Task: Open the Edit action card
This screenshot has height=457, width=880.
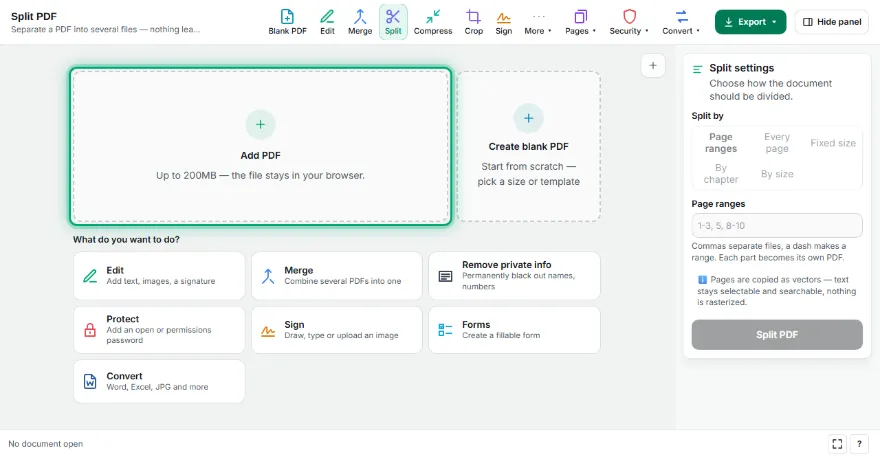Action: pyautogui.click(x=159, y=276)
